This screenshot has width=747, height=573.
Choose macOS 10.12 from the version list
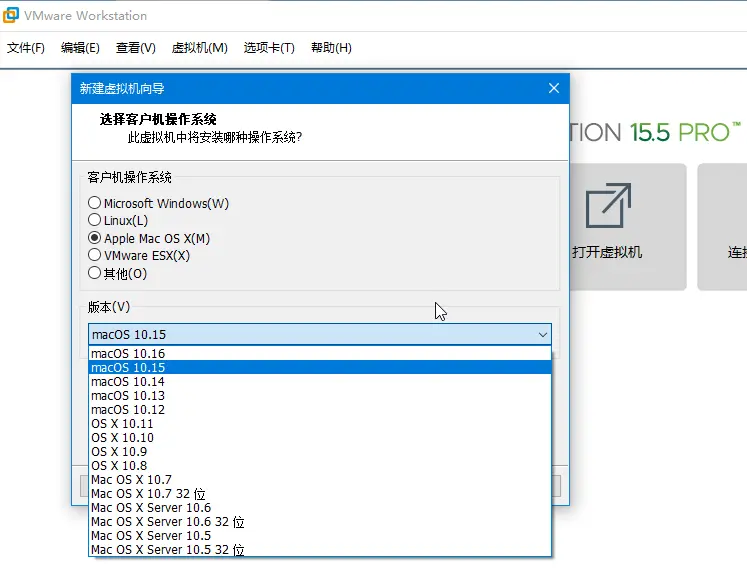320,410
